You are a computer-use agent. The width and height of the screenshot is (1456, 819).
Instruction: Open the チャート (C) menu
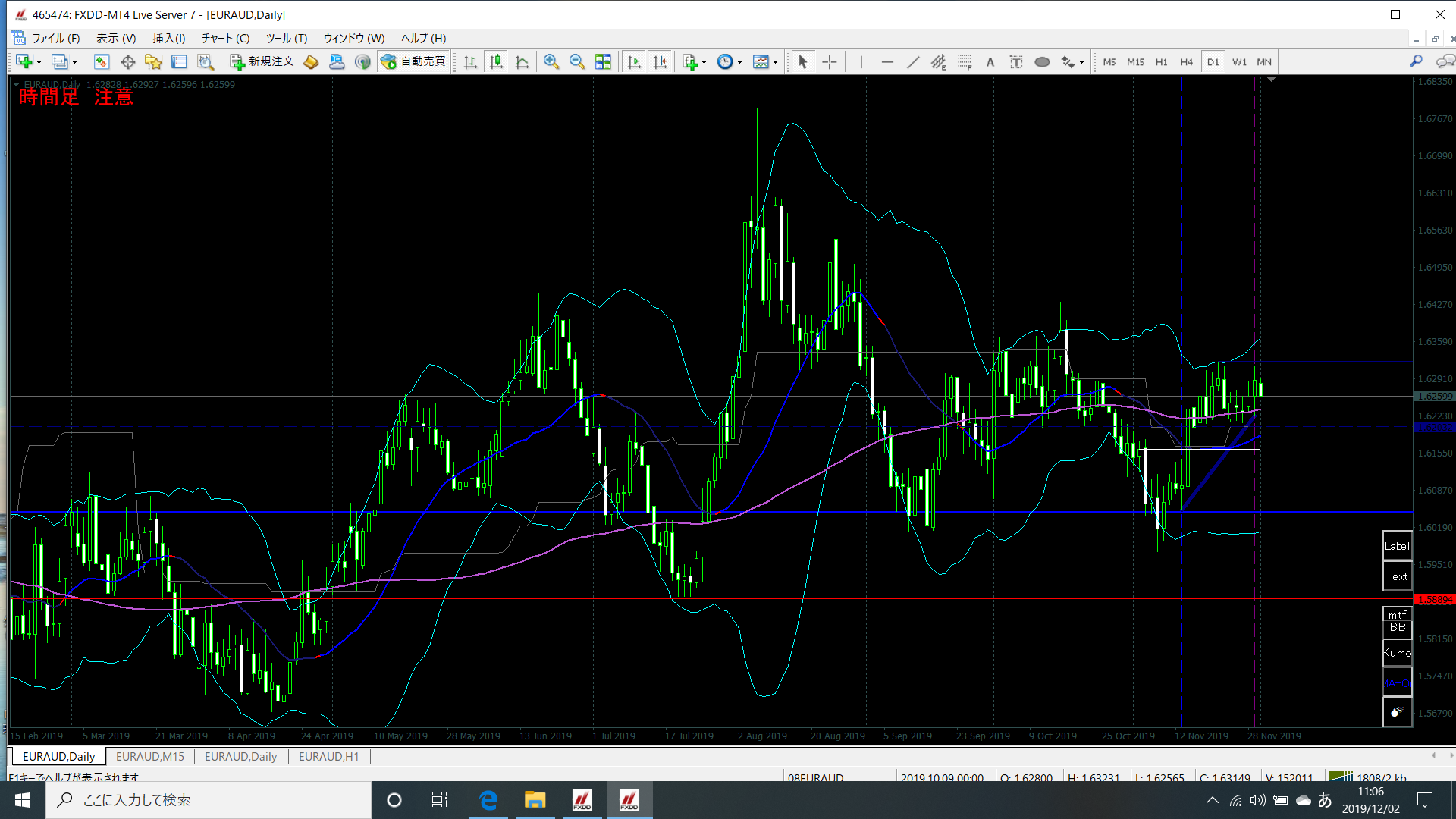pyautogui.click(x=226, y=39)
